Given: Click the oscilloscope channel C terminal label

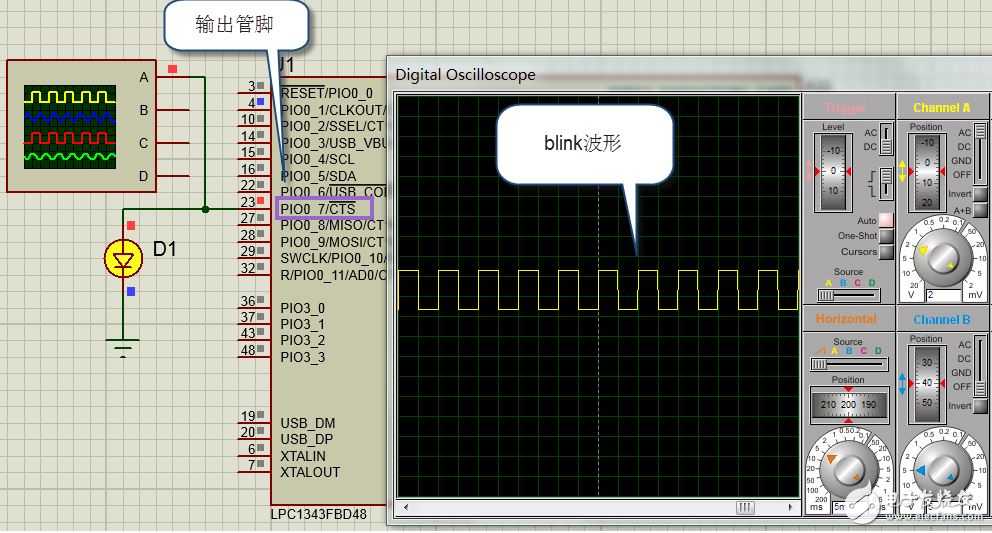Looking at the screenshot, I should 144,143.
